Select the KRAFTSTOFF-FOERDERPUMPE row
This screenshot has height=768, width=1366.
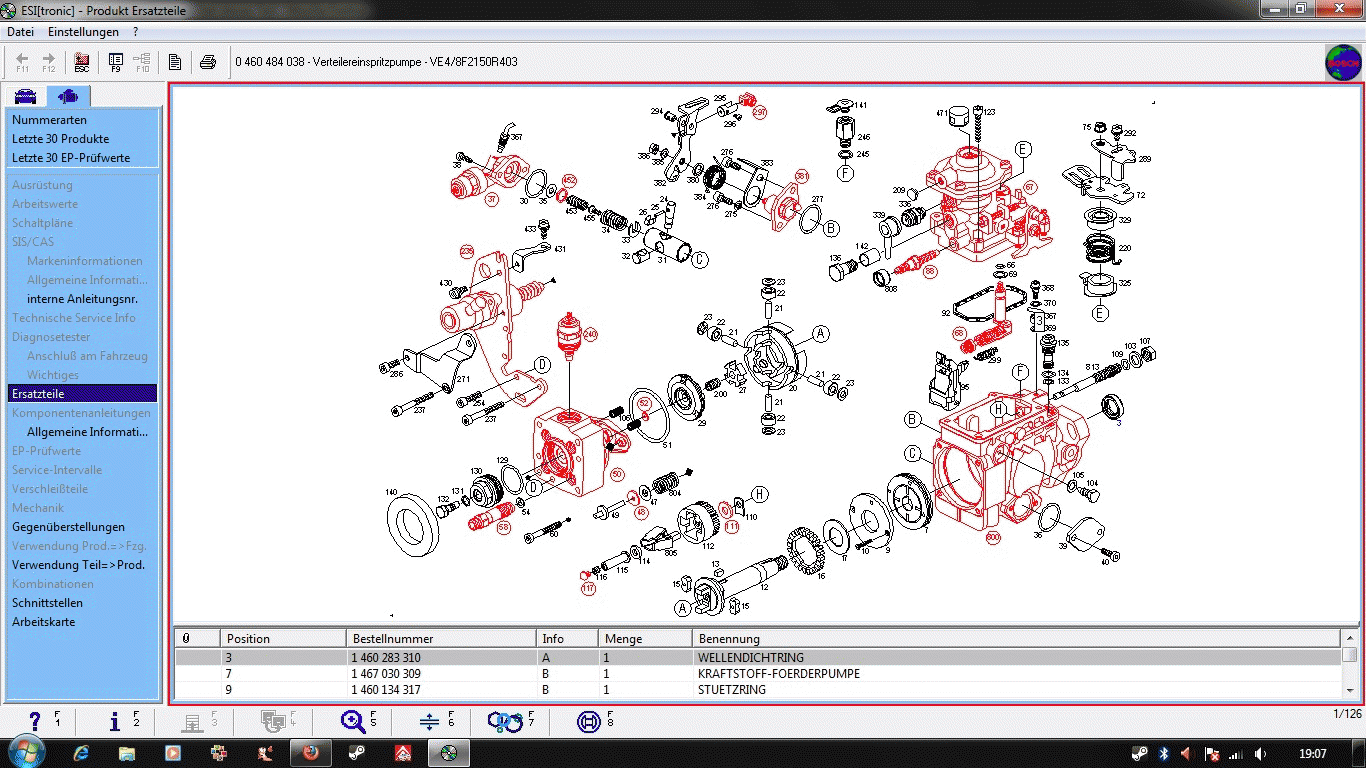tap(758, 674)
